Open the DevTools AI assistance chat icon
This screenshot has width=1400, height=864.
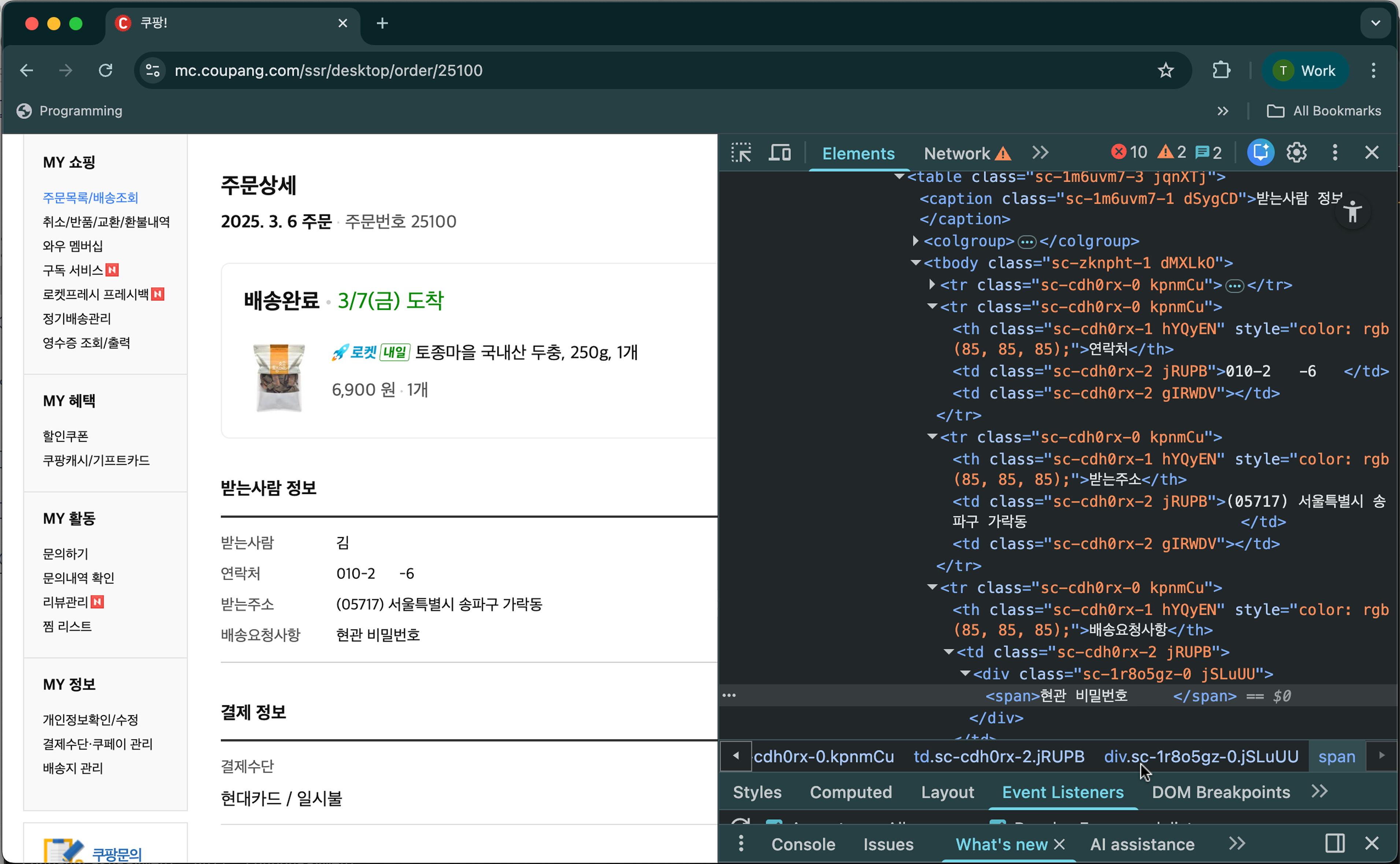[1260, 152]
